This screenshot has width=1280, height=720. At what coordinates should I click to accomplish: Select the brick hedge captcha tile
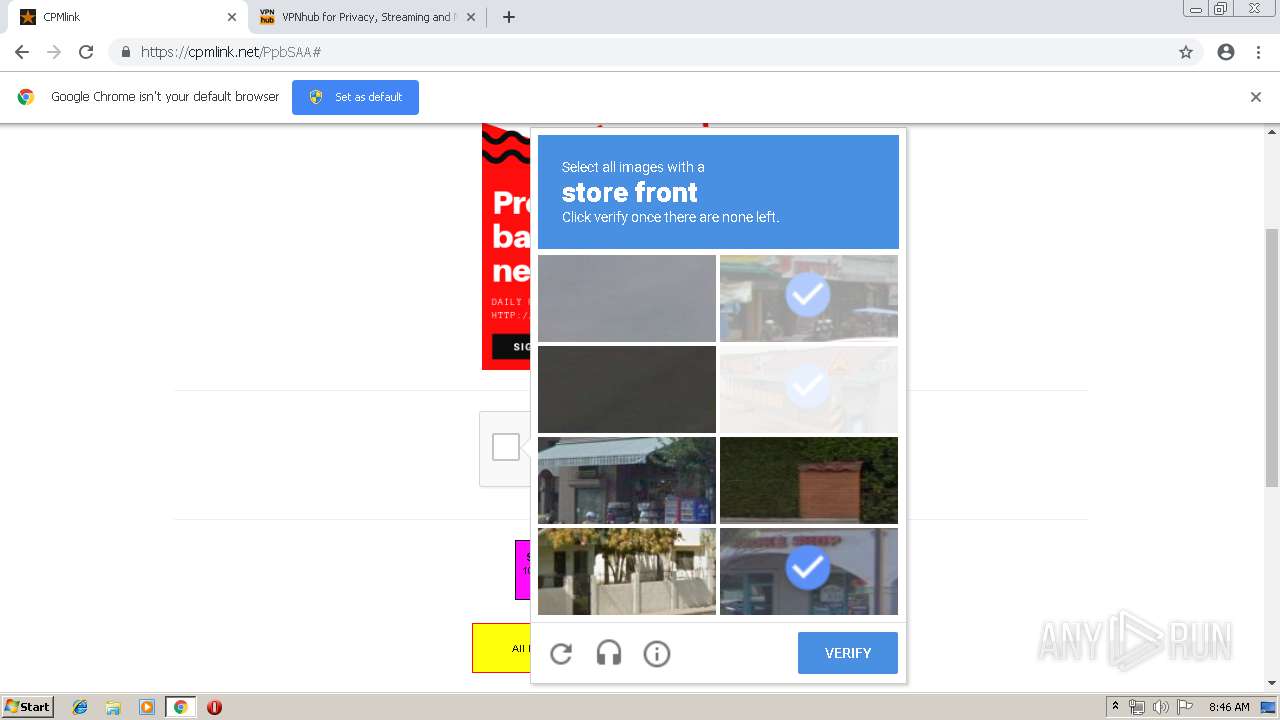[x=809, y=480]
